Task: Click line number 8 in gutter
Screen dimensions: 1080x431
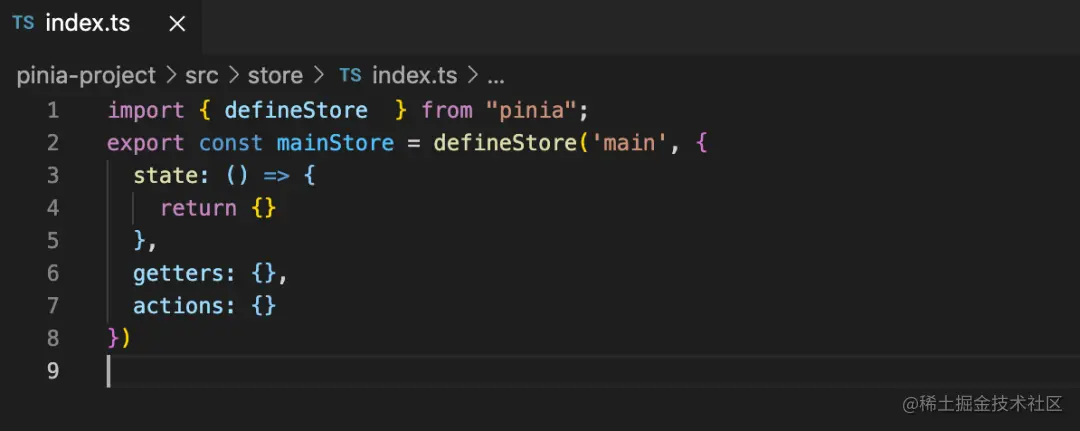Action: [53, 338]
